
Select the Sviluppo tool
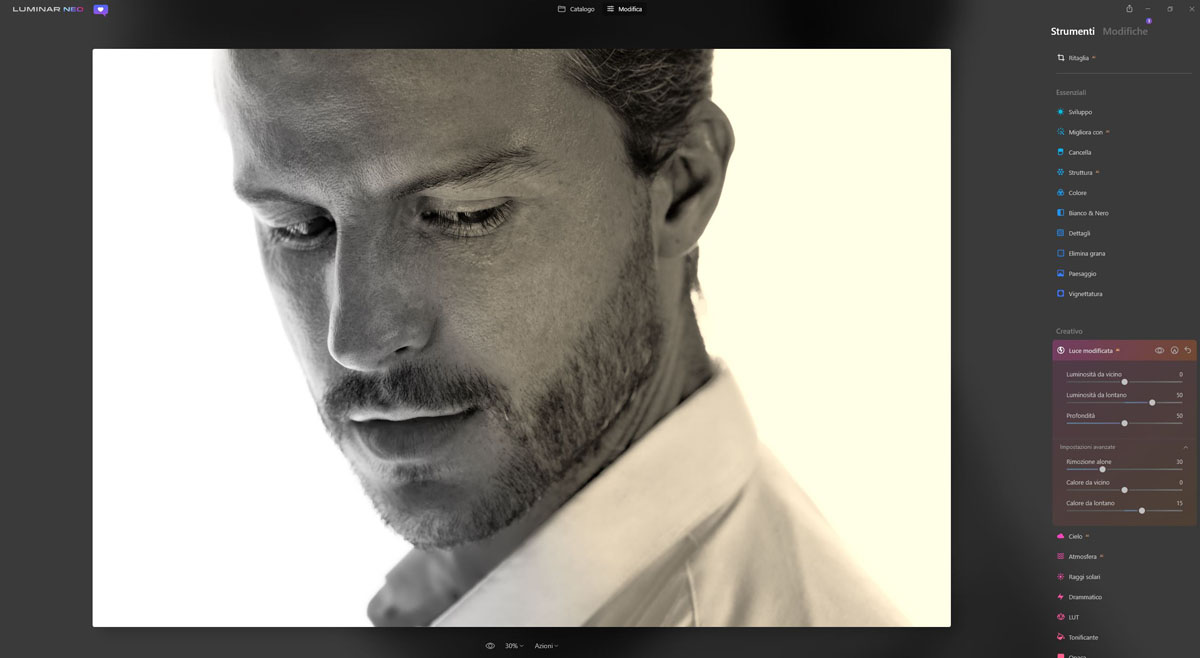point(1079,112)
